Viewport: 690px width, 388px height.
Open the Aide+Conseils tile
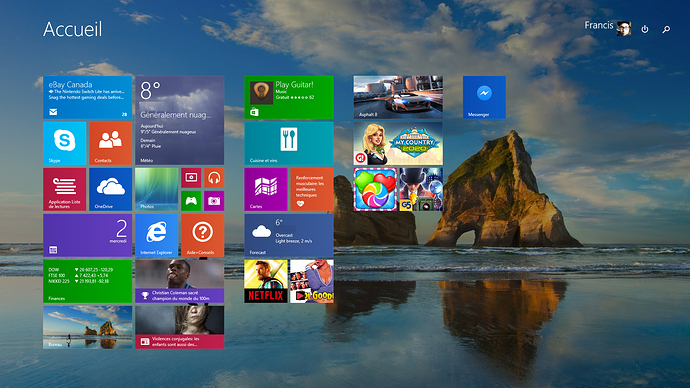click(202, 235)
